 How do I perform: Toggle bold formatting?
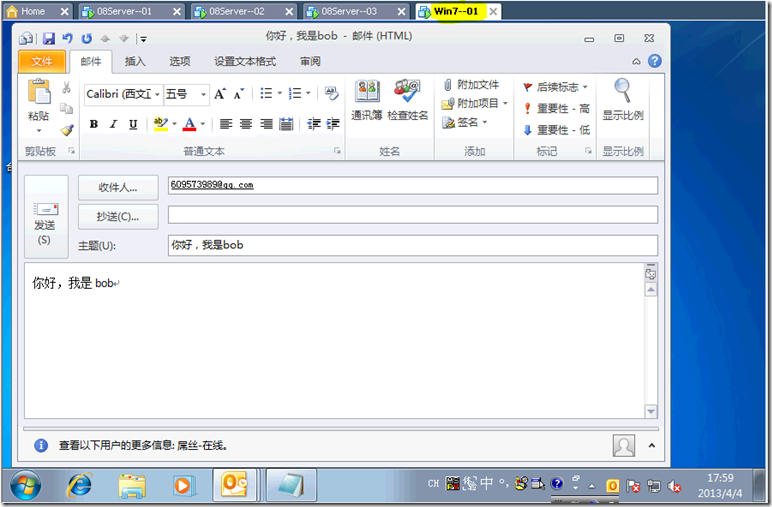94,124
